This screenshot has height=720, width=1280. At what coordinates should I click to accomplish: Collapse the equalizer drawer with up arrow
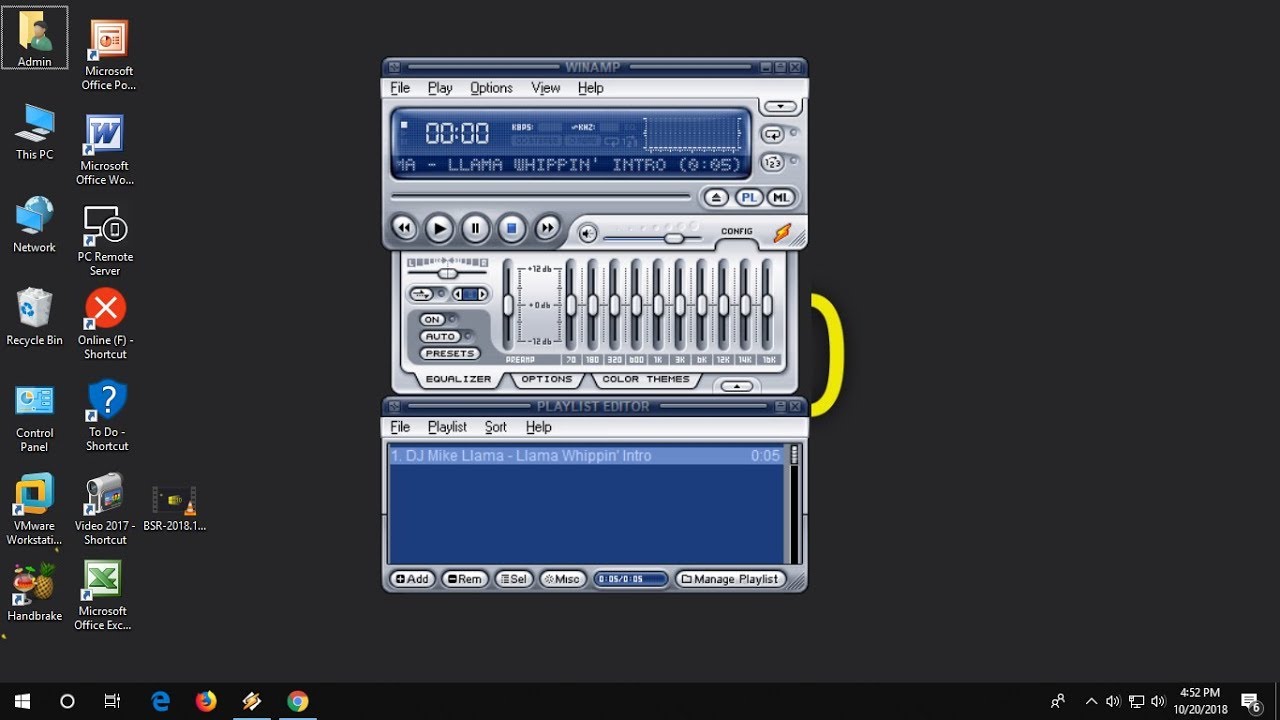click(x=737, y=386)
